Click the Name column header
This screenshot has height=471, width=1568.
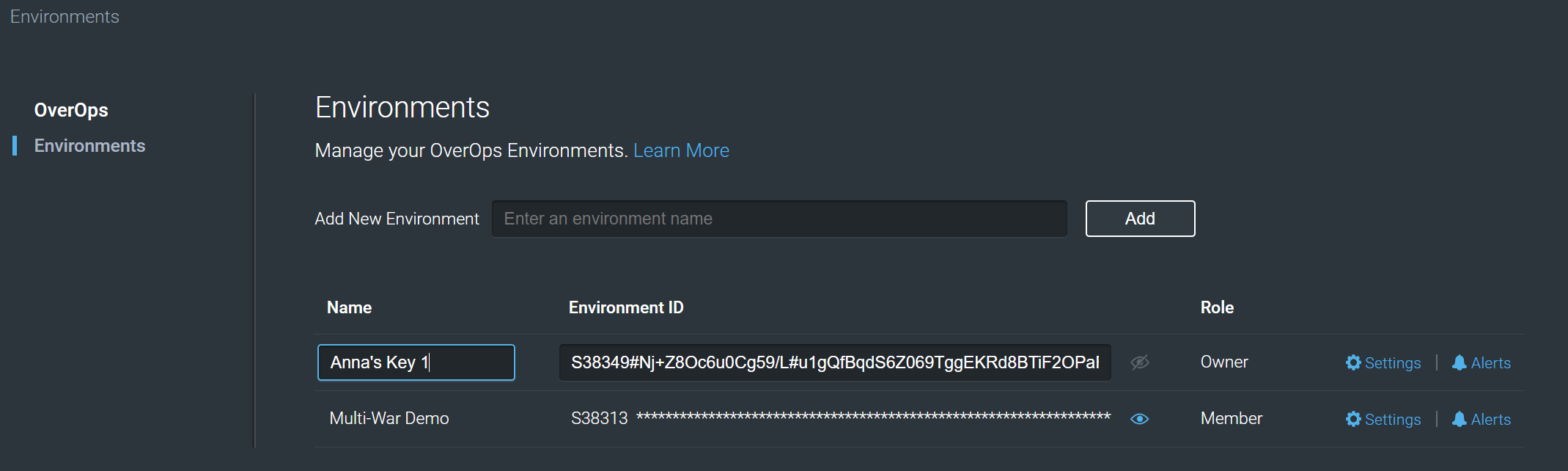pos(349,307)
